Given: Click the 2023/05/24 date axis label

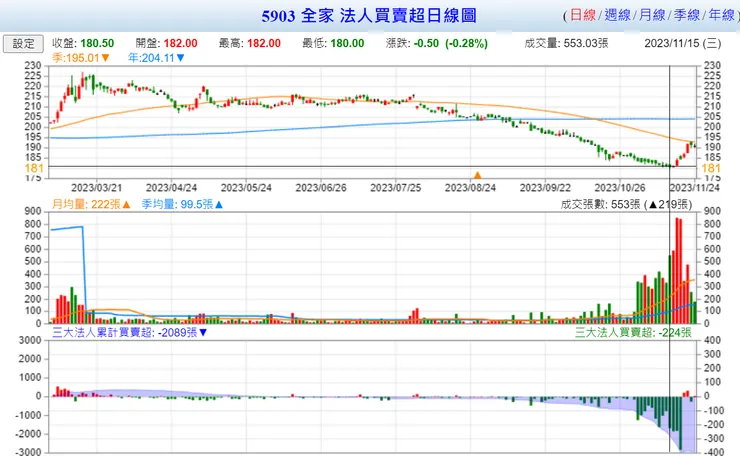Looking at the screenshot, I should pos(246,188).
